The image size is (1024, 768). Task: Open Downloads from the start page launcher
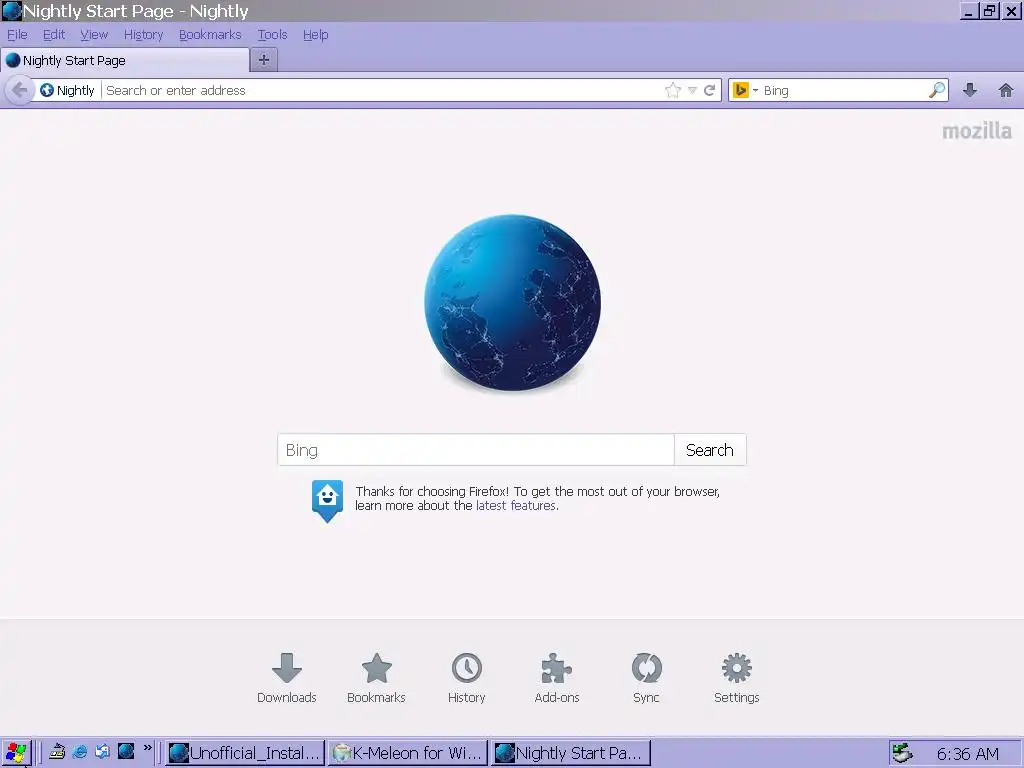287,678
